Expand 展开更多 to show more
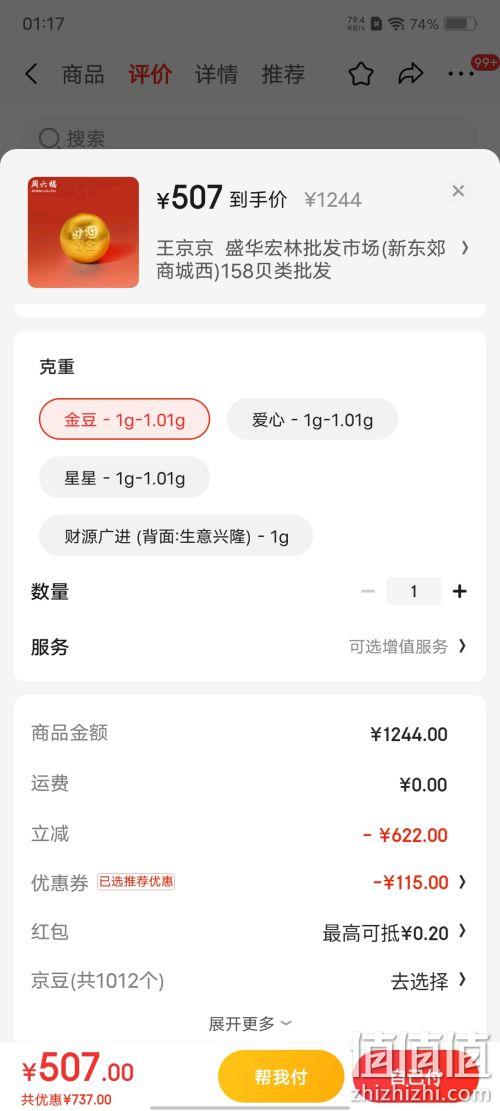This screenshot has height=1111, width=500. 250,1023
